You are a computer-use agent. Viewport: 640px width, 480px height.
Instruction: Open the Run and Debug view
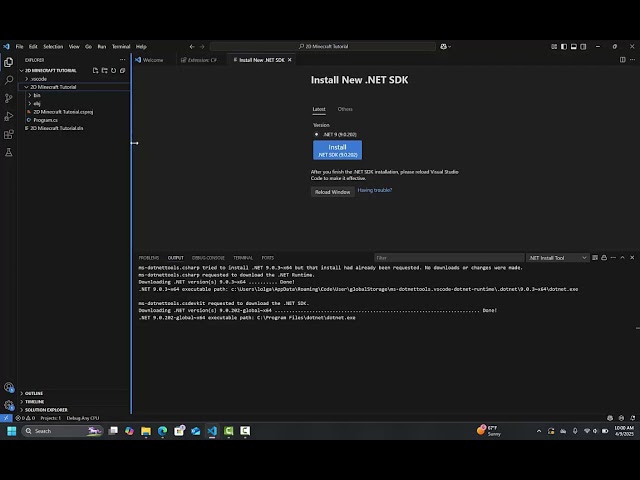tap(9, 116)
